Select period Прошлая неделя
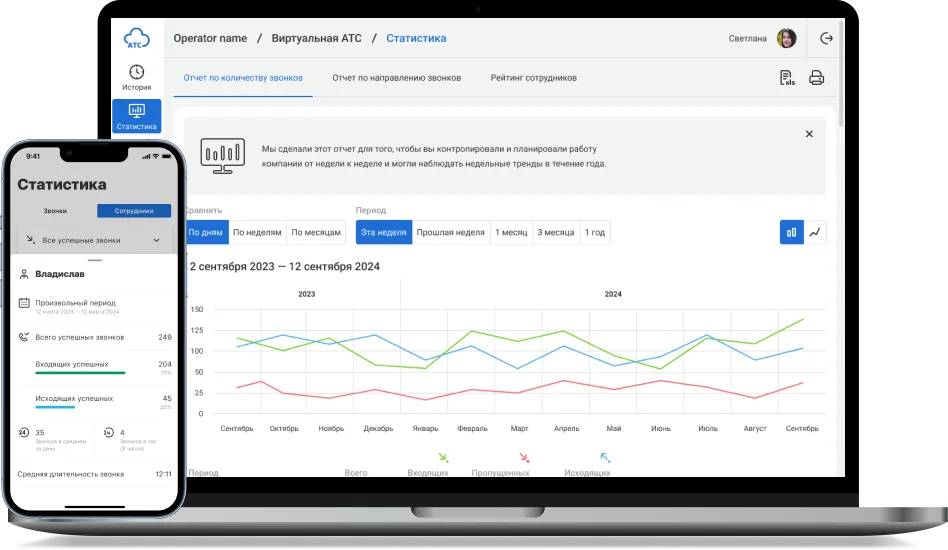948x550 pixels. (450, 232)
